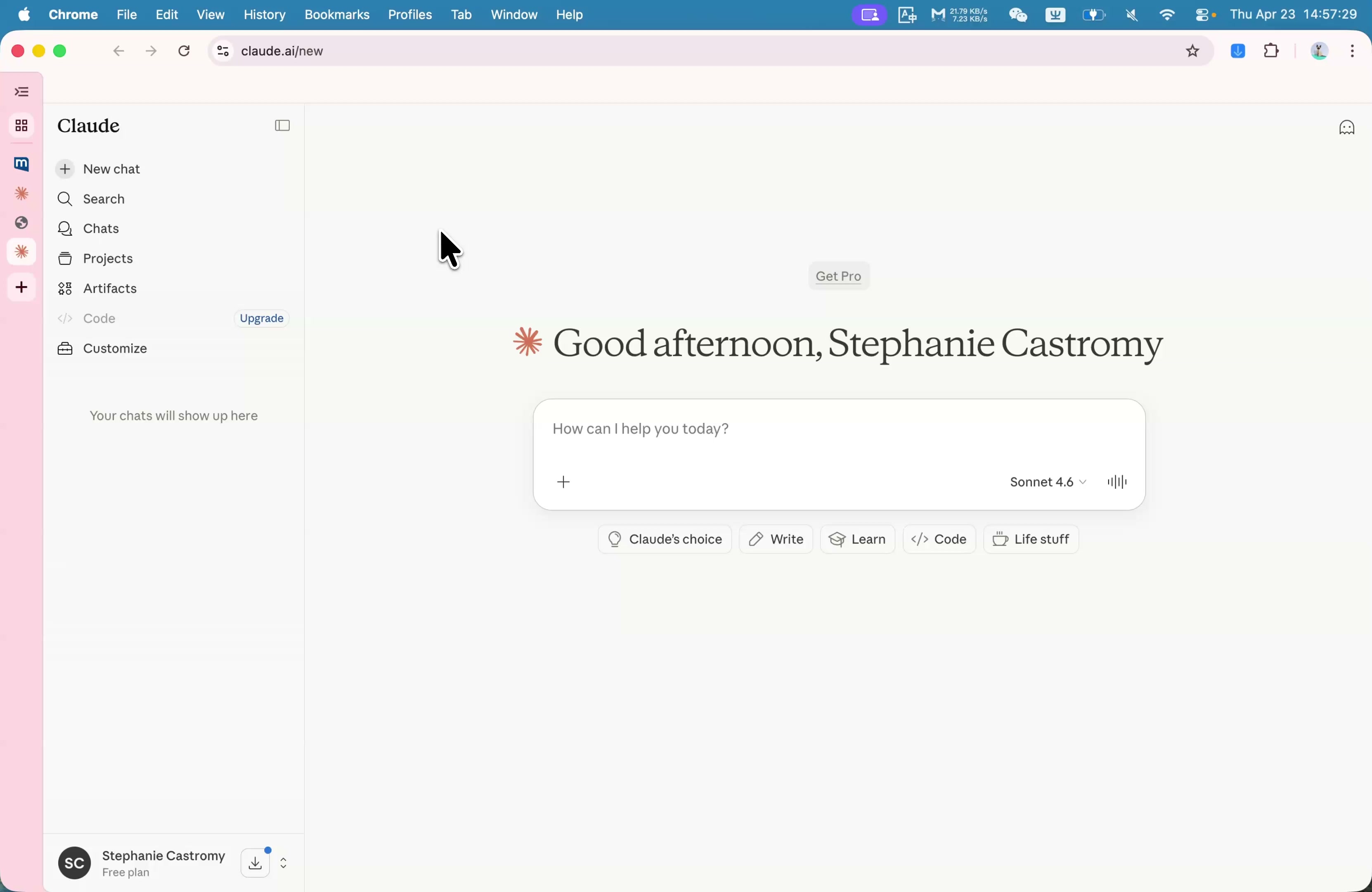Open the Extensions puzzle icon
The image size is (1372, 892).
1272,51
